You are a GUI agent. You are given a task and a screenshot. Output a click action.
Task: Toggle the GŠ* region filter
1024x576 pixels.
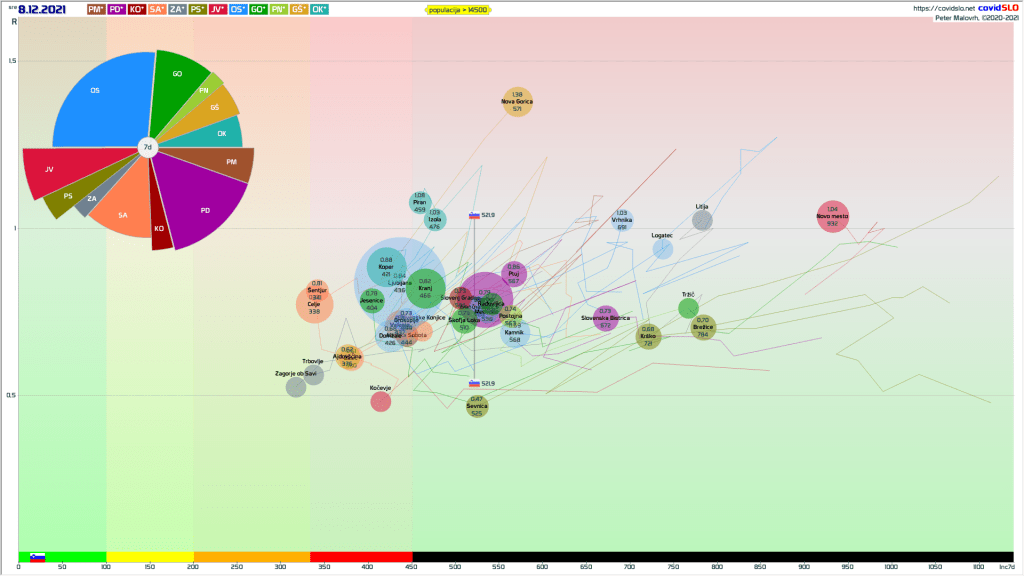(299, 9)
